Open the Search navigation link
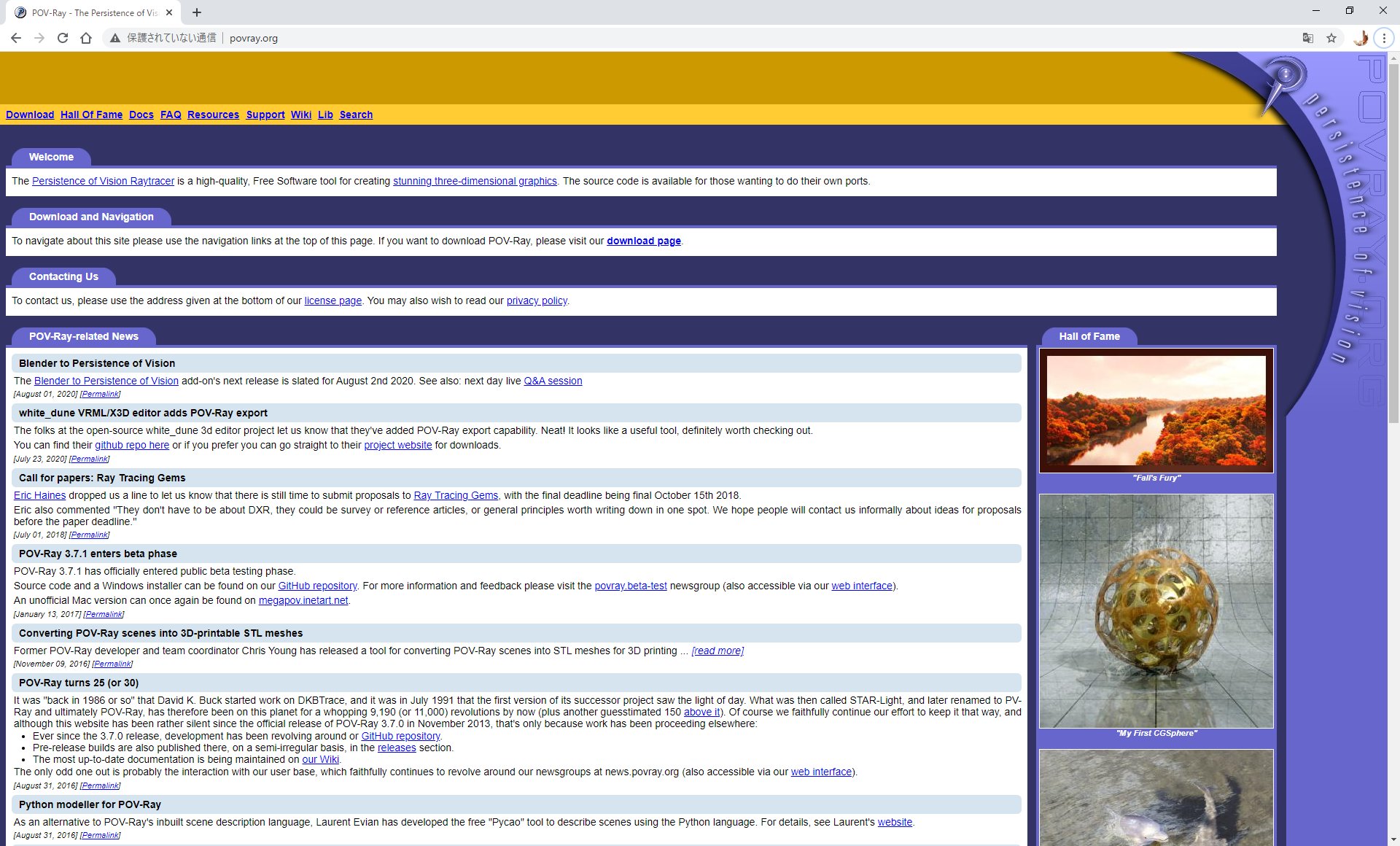The image size is (1400, 846). point(356,115)
